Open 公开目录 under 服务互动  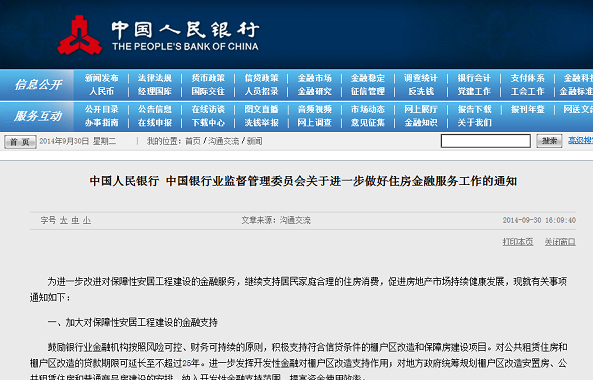(101, 109)
